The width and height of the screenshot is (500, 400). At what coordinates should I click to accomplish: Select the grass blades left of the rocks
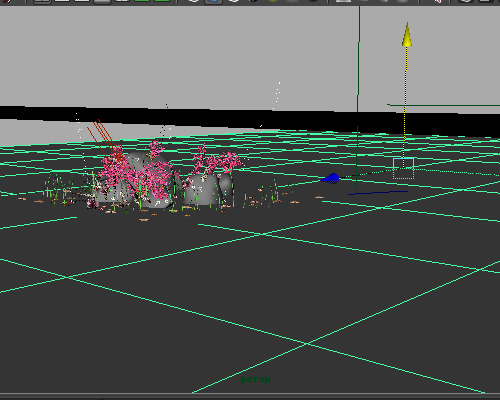[58, 188]
